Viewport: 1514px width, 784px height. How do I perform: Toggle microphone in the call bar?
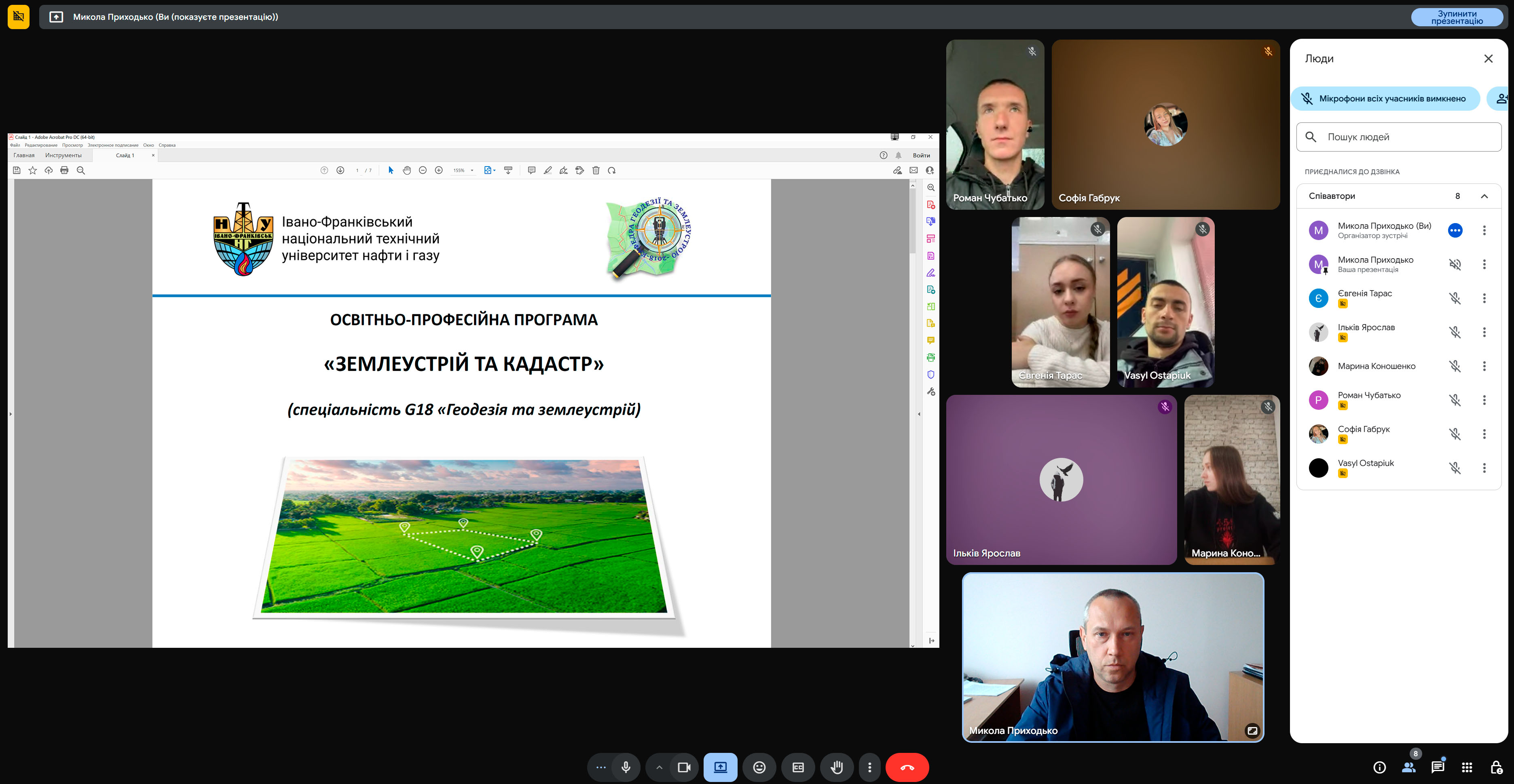[x=625, y=767]
